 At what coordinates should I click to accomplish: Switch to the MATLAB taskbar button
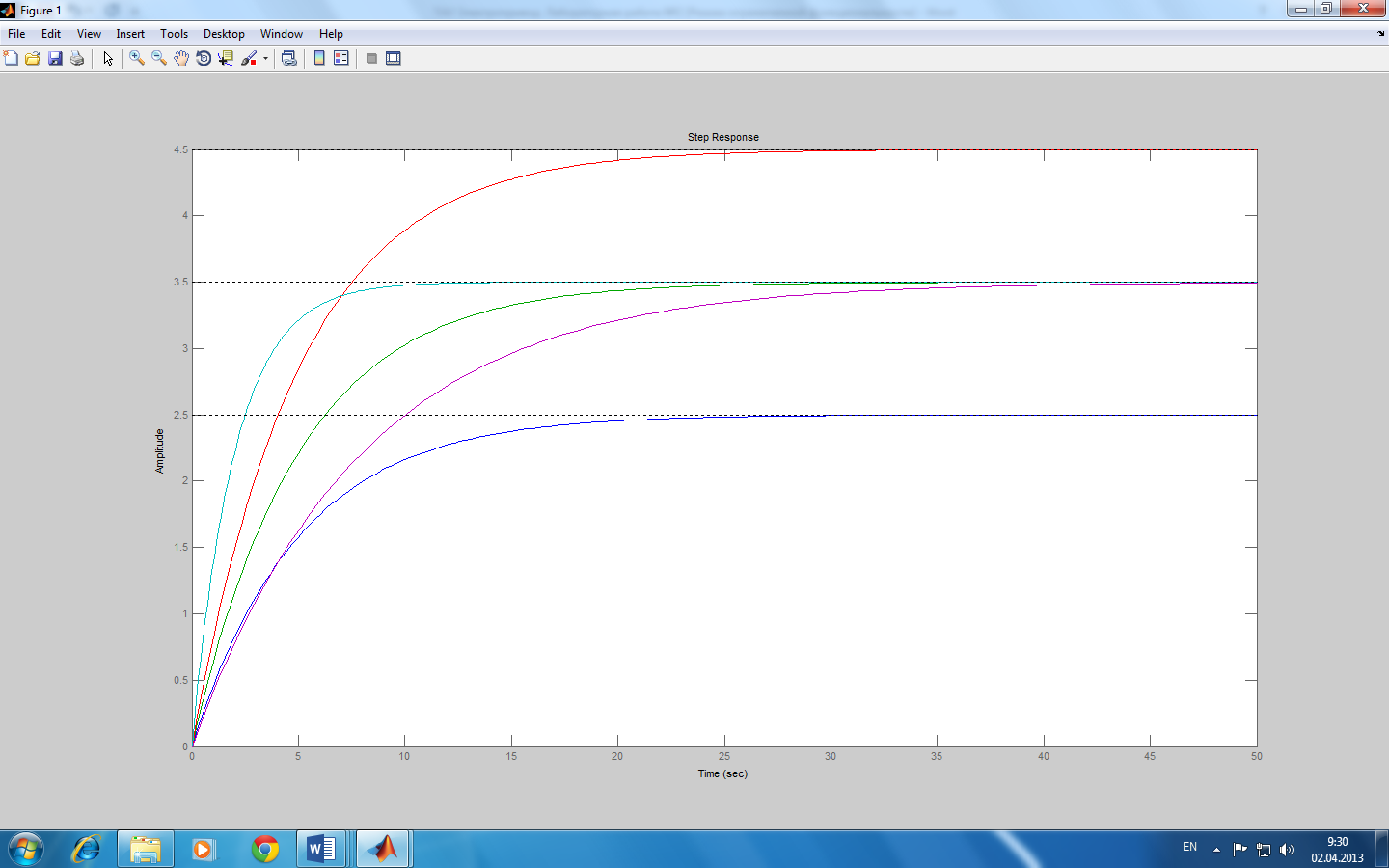tap(383, 849)
